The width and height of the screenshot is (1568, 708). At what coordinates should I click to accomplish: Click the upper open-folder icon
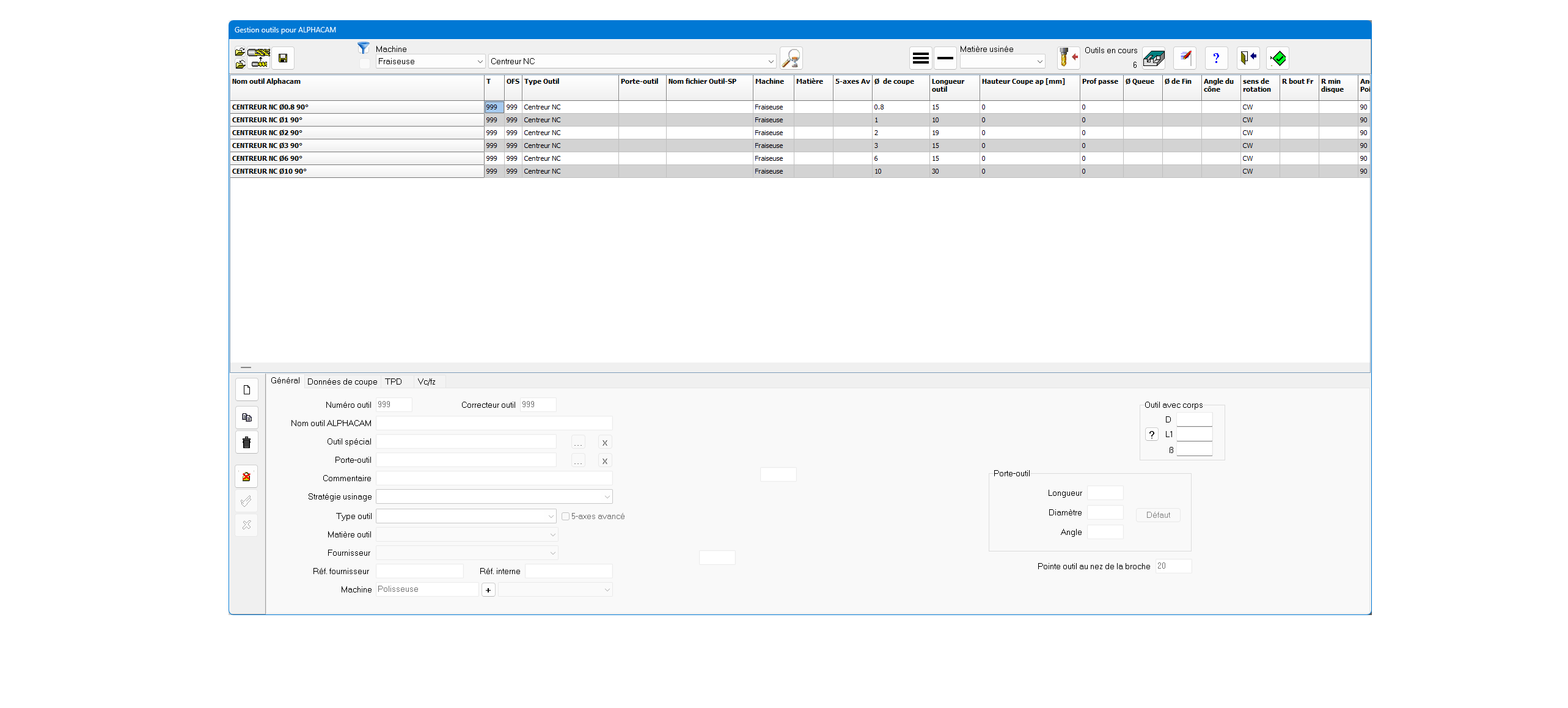point(240,53)
